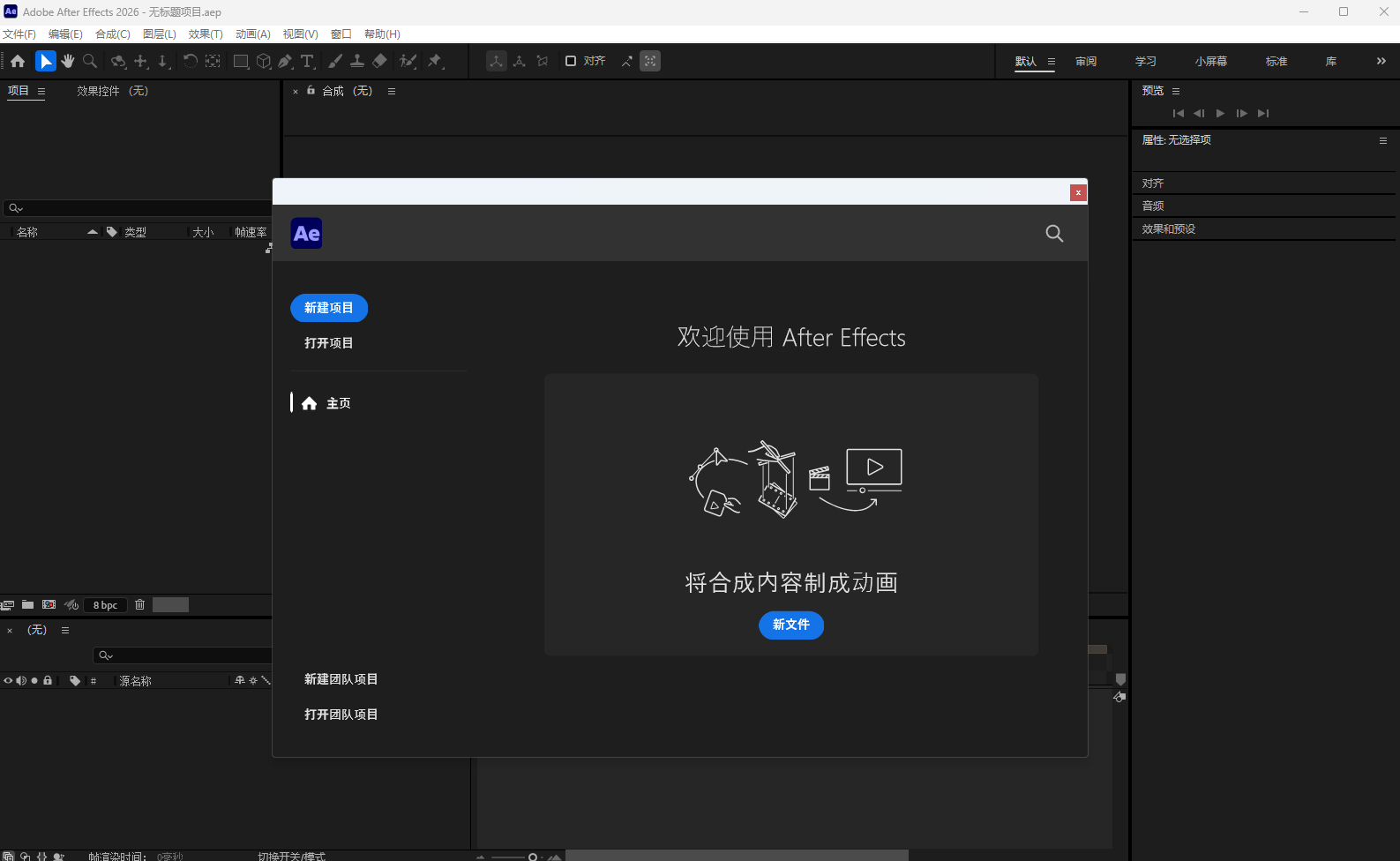Click 新建团队项目 link
1400x861 pixels.
pos(341,679)
